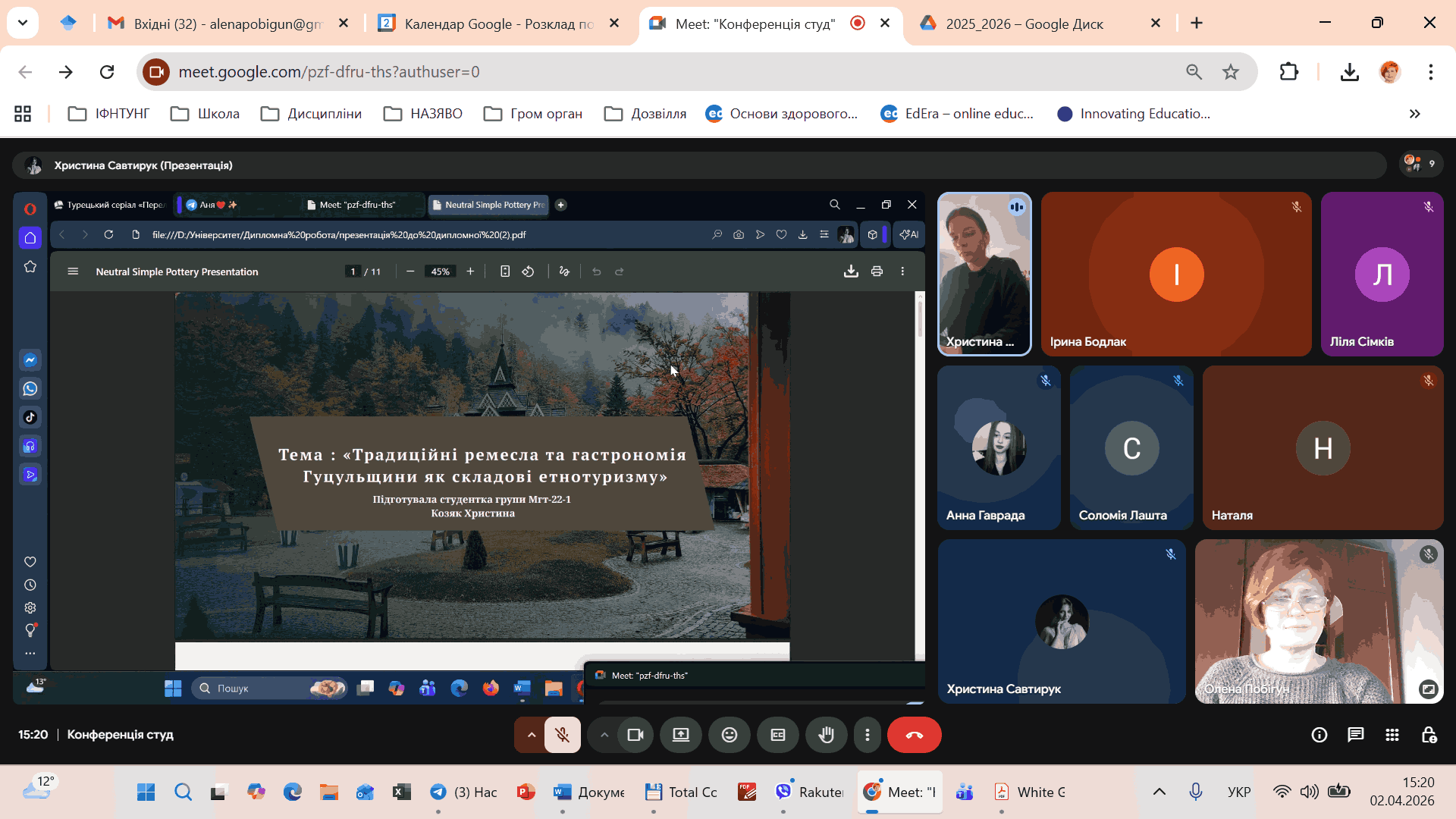The width and height of the screenshot is (1456, 819).
Task: Open host controls lock icon
Action: pos(1429,735)
